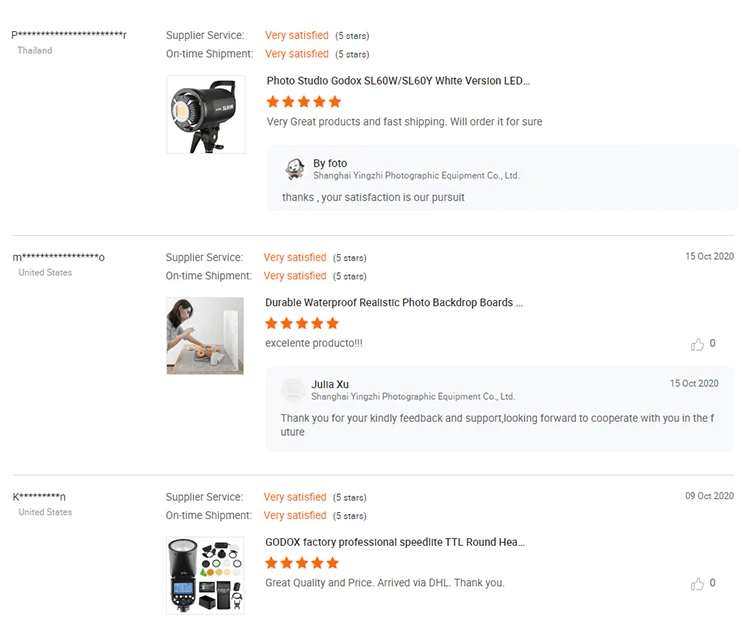Screen dimensions: 750x630
Task: Click the Thailand reviewer's masked username
Action: click(69, 35)
